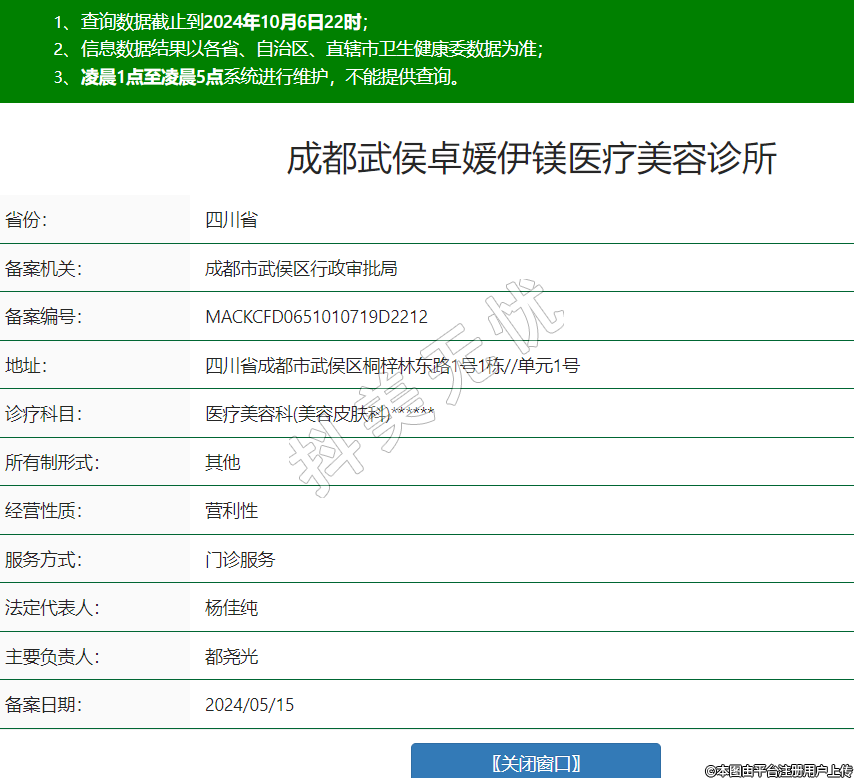Click the 备案编号 row label
This screenshot has width=854, height=778.
pos(44,317)
